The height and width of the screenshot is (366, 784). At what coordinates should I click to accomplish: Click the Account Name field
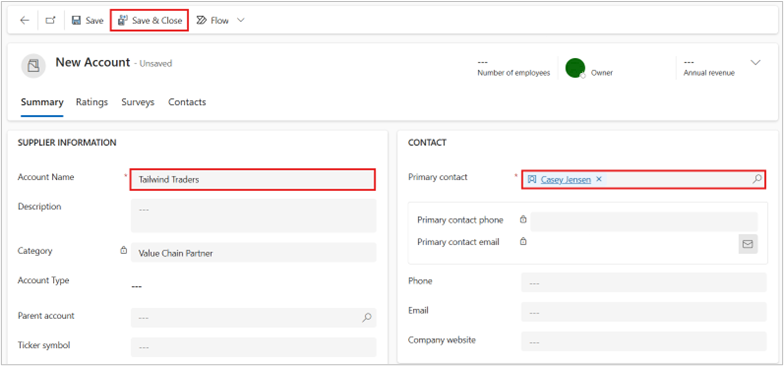[x=252, y=180]
